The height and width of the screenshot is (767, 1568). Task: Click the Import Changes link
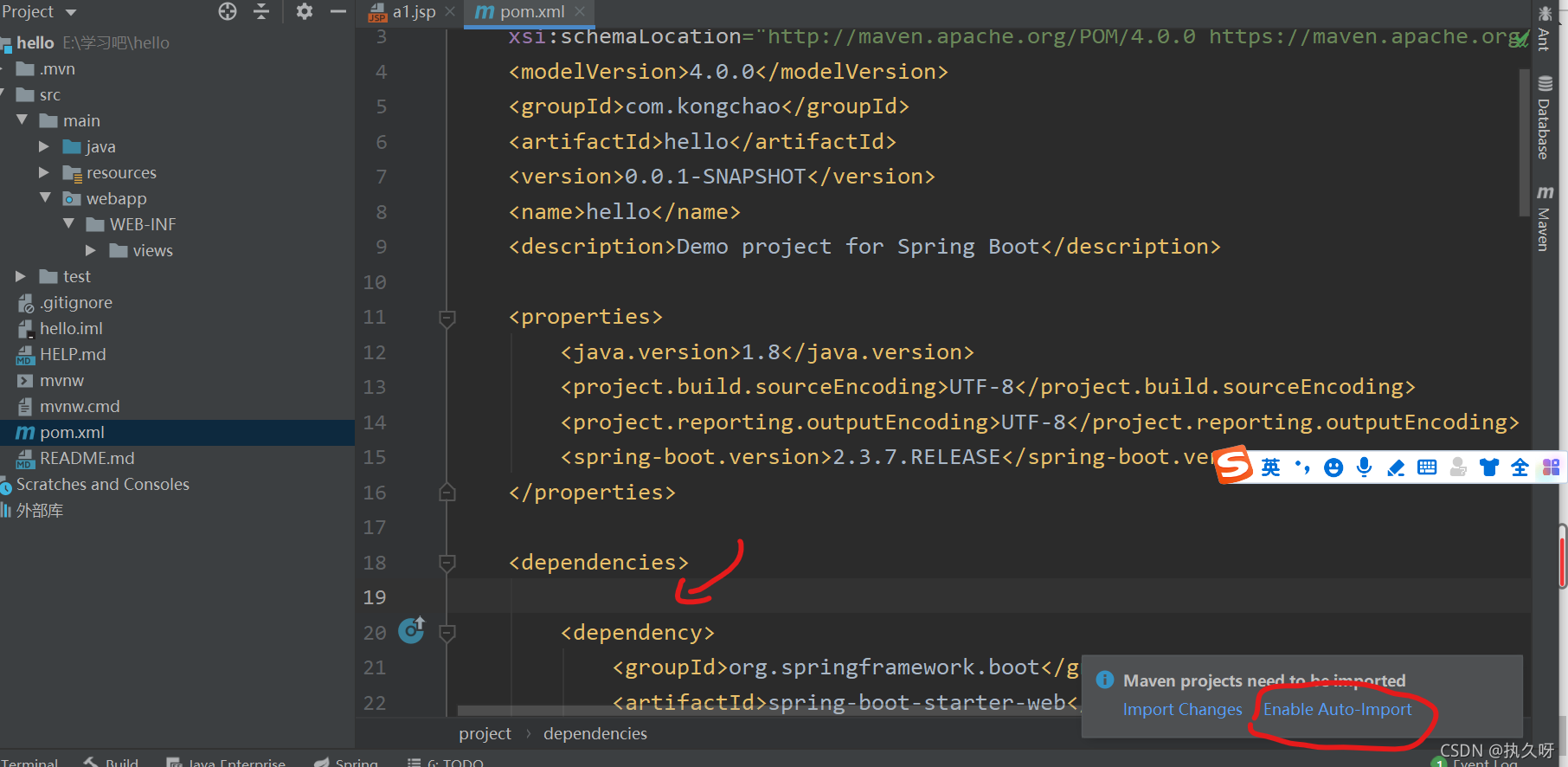(x=1182, y=709)
